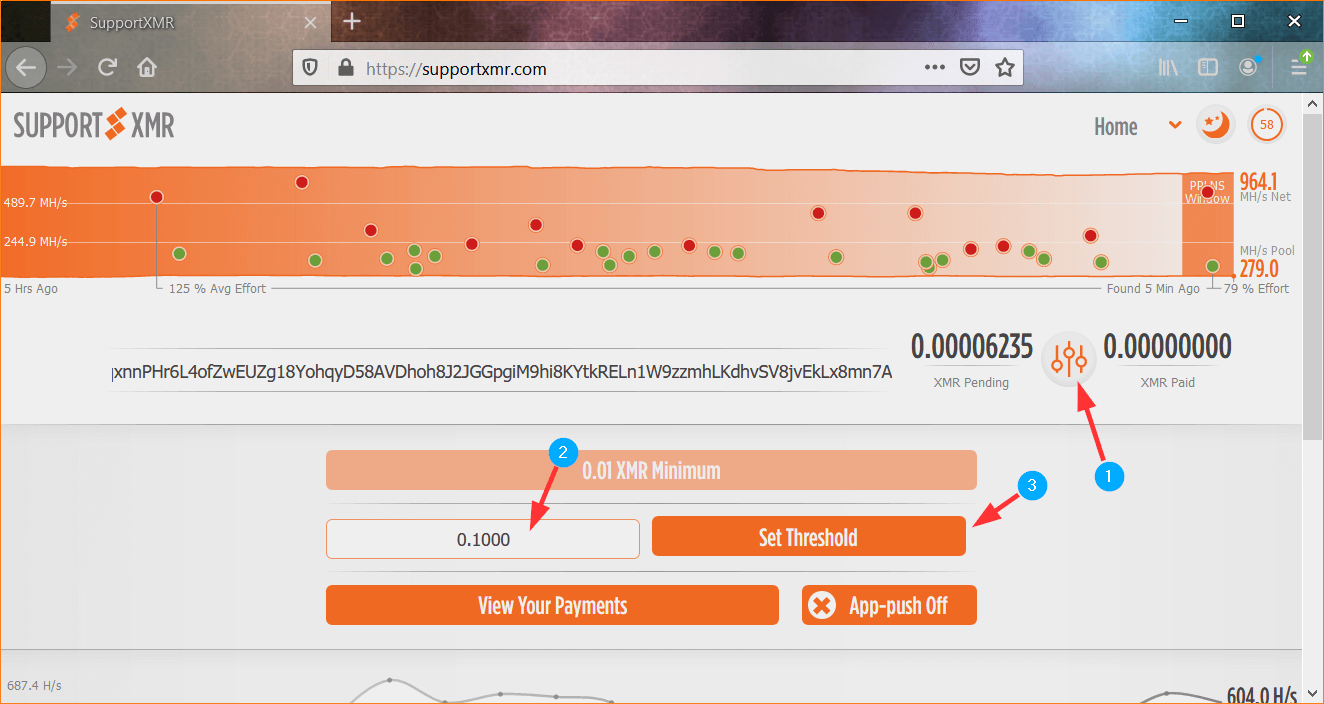Image resolution: width=1324 pixels, height=704 pixels.
Task: Open page actions three-dot menu
Action: [x=935, y=68]
